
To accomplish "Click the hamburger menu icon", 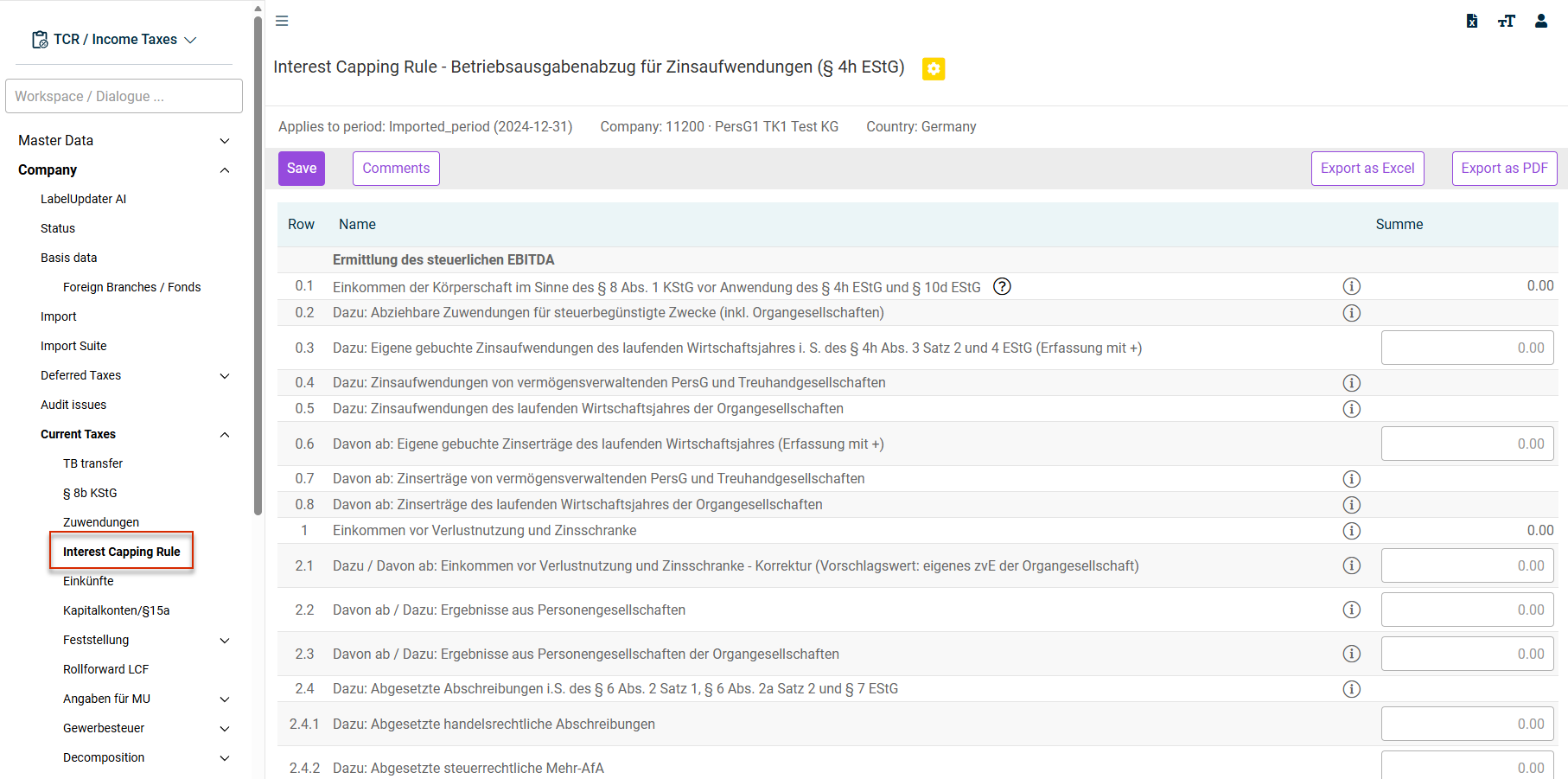I will click(282, 21).
